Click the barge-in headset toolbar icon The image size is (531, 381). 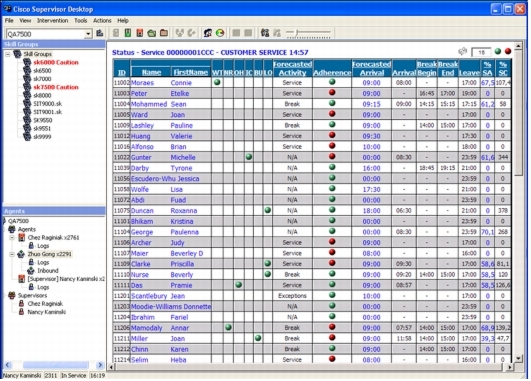tap(180, 33)
